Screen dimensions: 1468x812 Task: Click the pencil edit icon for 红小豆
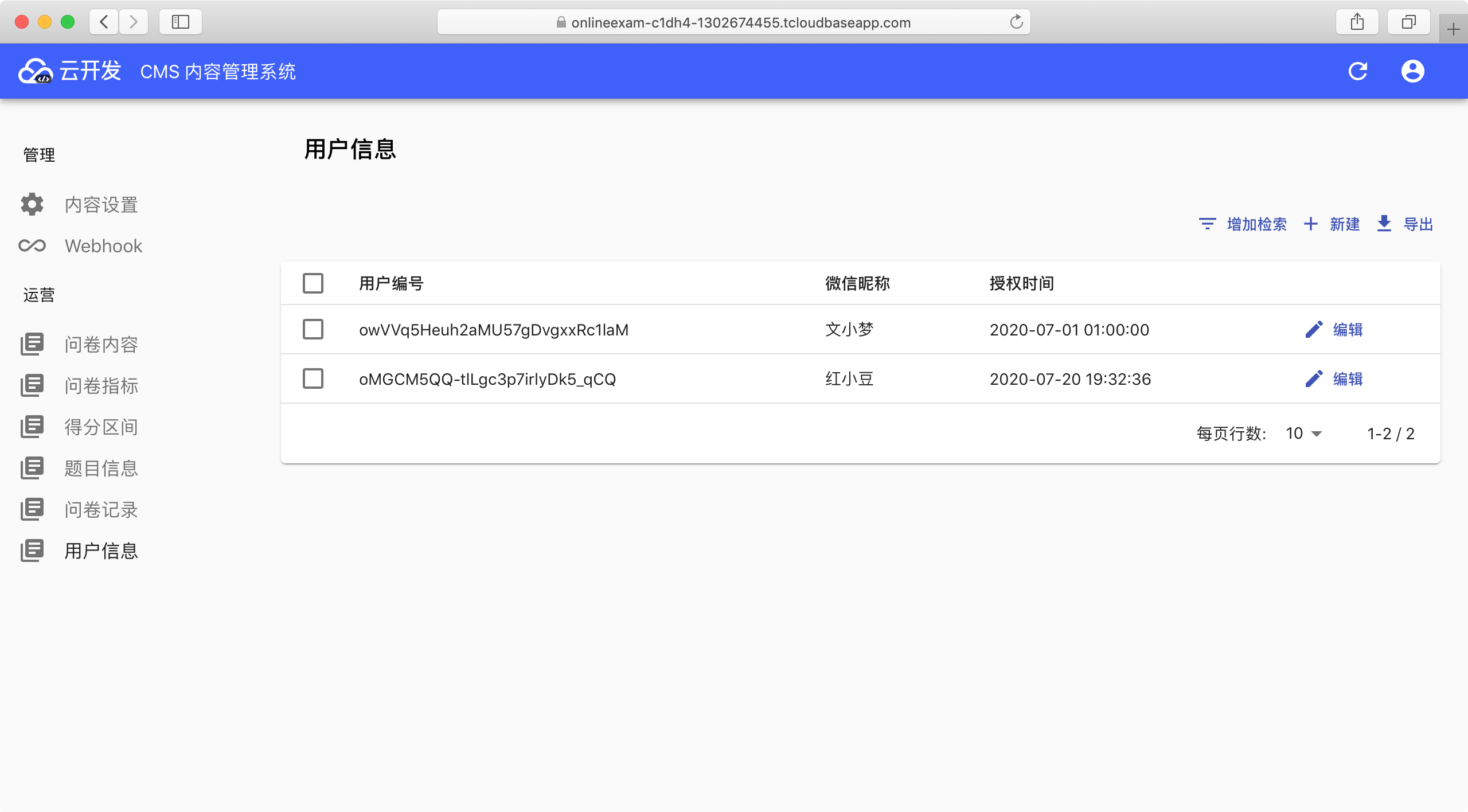(1314, 379)
